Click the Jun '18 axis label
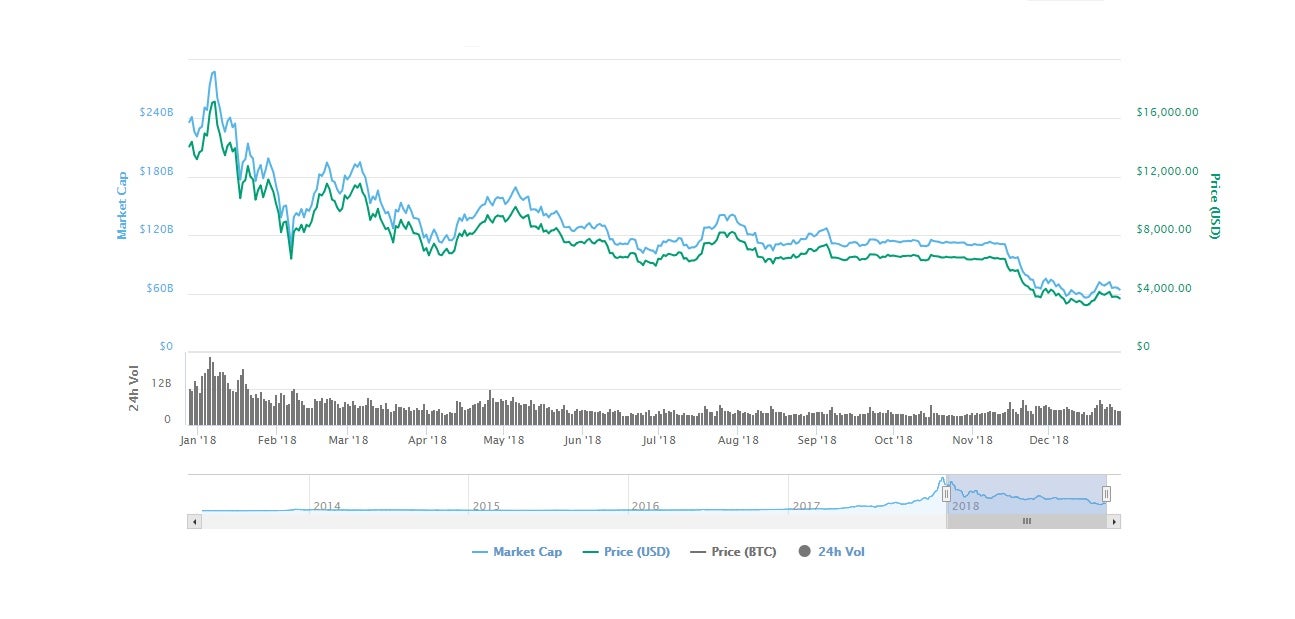Image resolution: width=1295 pixels, height=619 pixels. point(582,440)
